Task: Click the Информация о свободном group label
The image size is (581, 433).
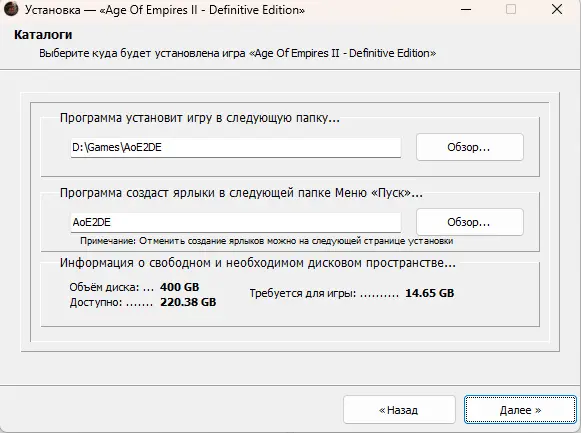Action: coord(258,263)
